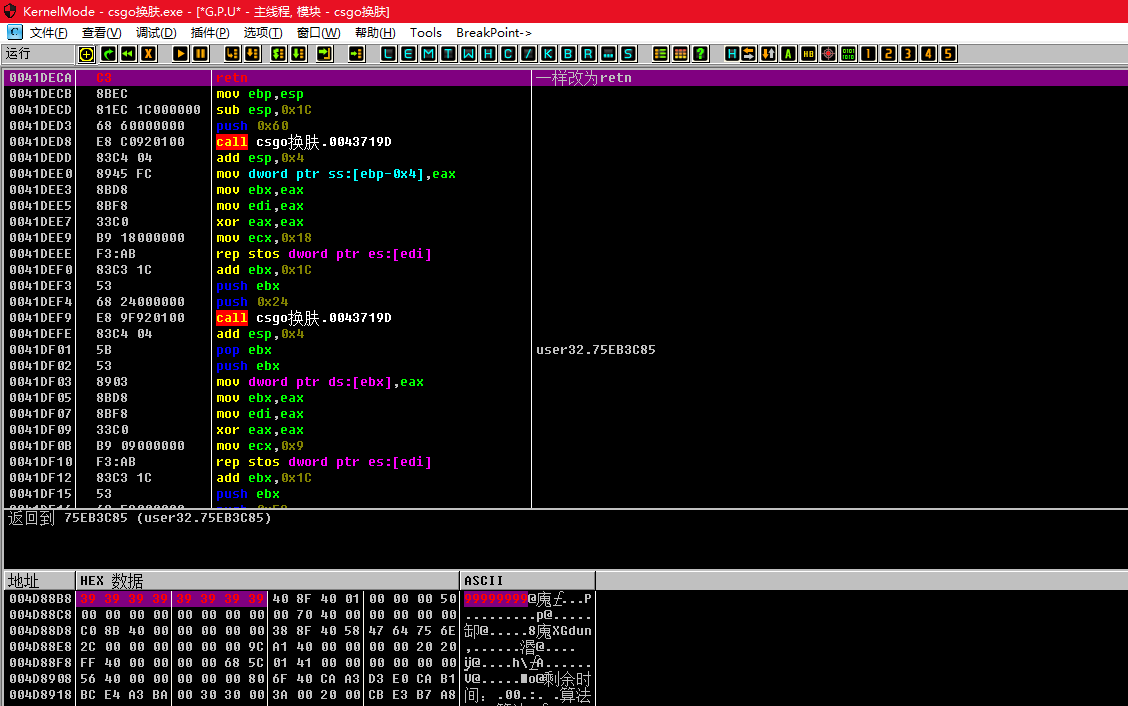Open Run trace with the dotted icon
The height and width of the screenshot is (706, 1128).
pos(608,54)
